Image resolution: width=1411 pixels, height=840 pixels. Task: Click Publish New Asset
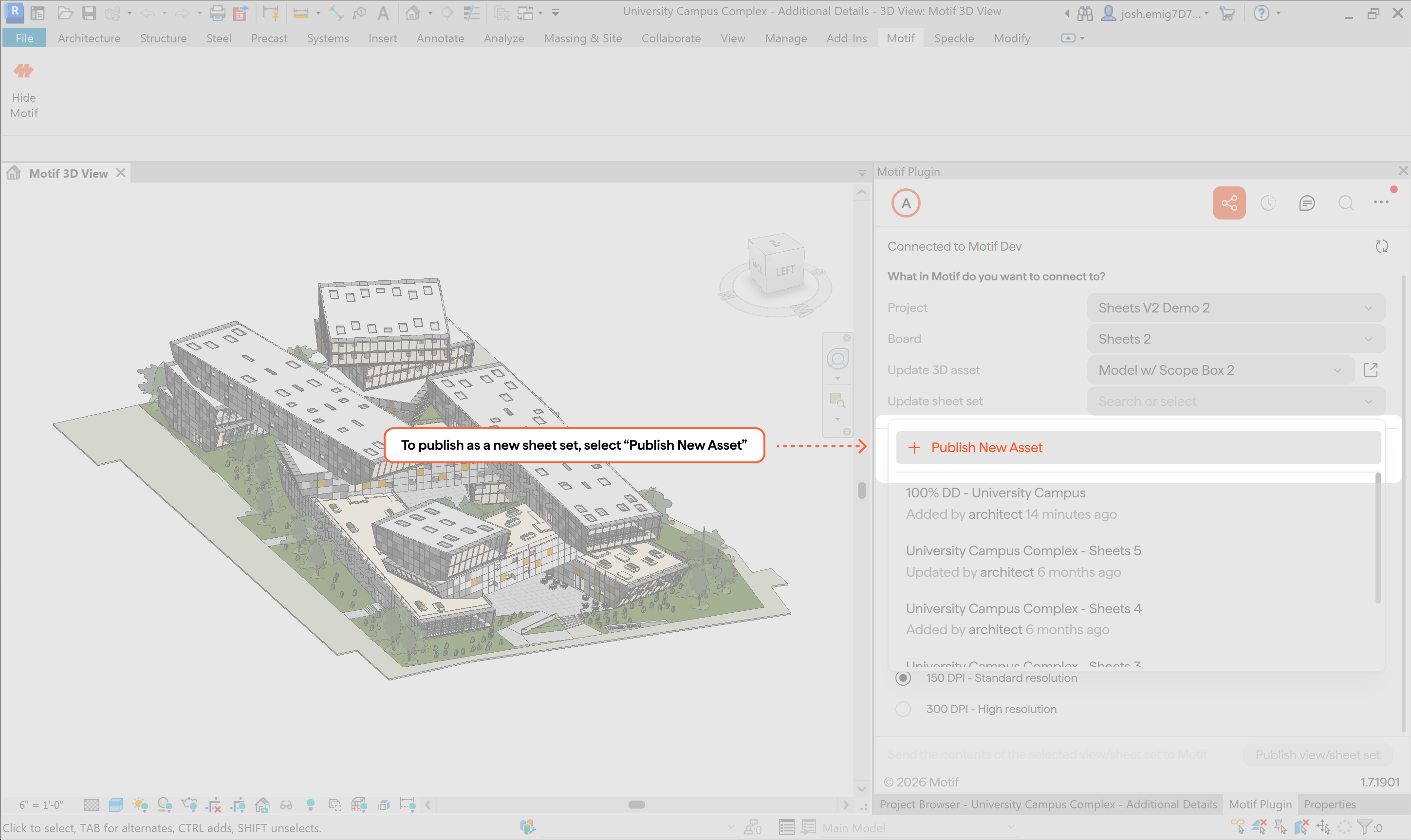point(1138,447)
